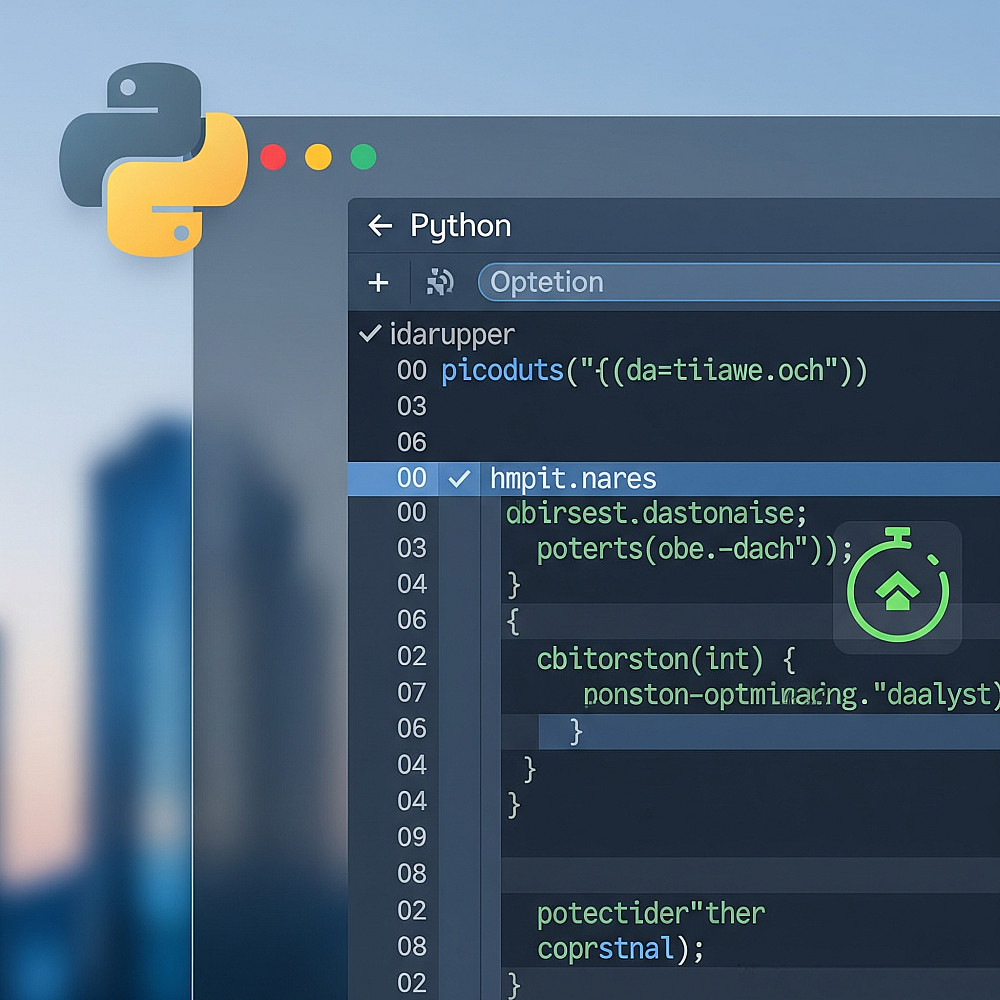Click the red close window dot
Viewport: 1000px width, 1000px height.
point(273,157)
